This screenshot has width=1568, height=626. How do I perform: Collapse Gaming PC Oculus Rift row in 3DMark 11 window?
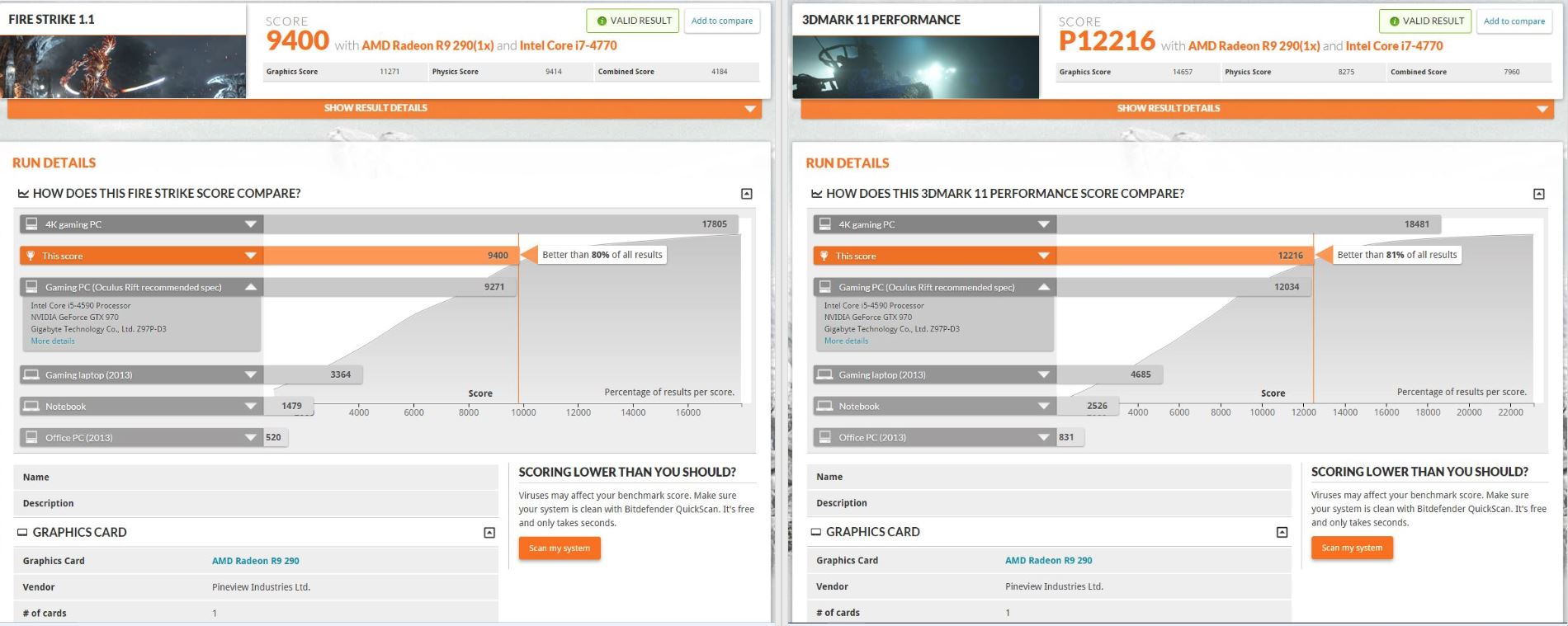click(1044, 287)
